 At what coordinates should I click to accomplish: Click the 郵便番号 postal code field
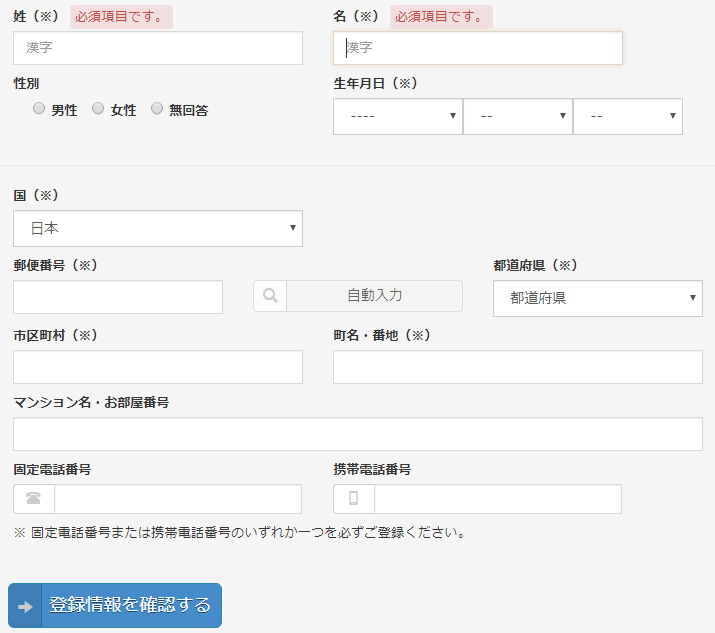point(118,297)
